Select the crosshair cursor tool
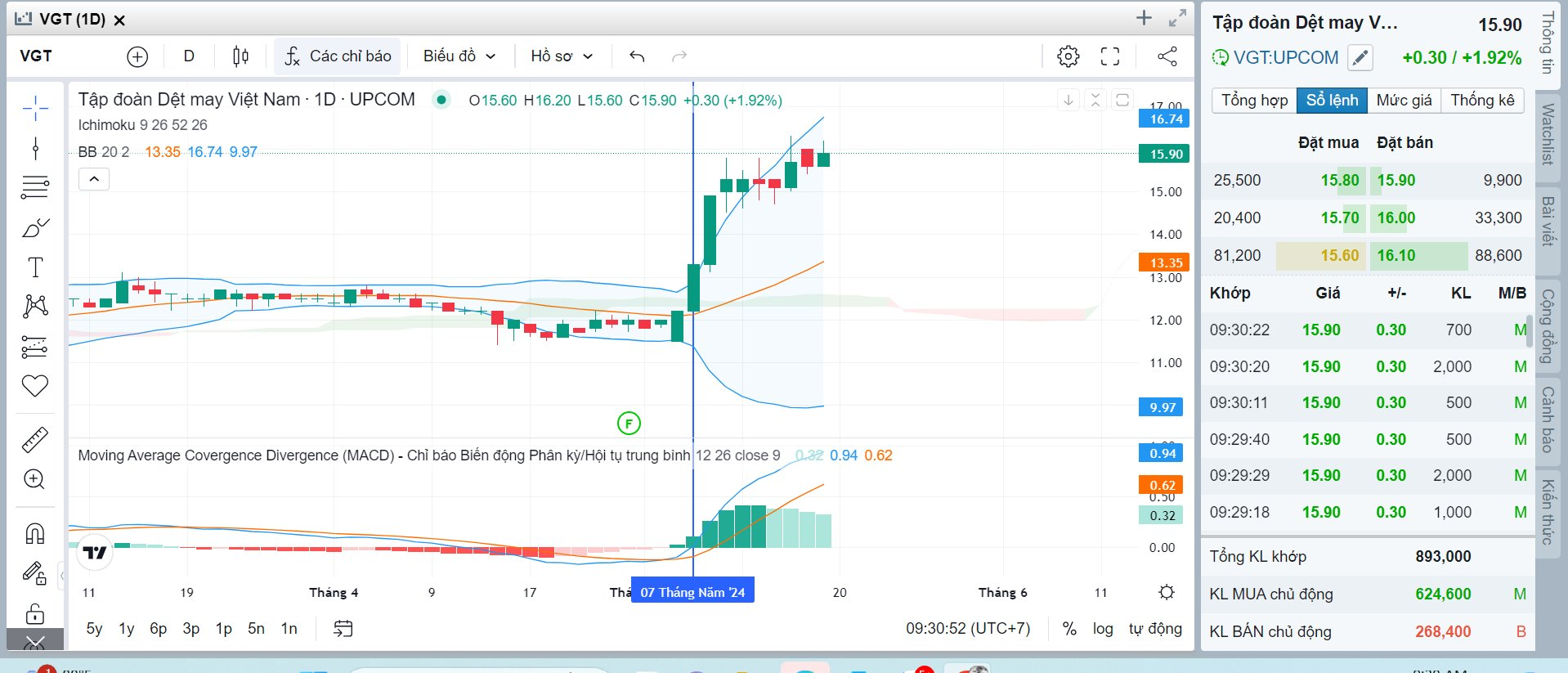1568x673 pixels. (35, 108)
